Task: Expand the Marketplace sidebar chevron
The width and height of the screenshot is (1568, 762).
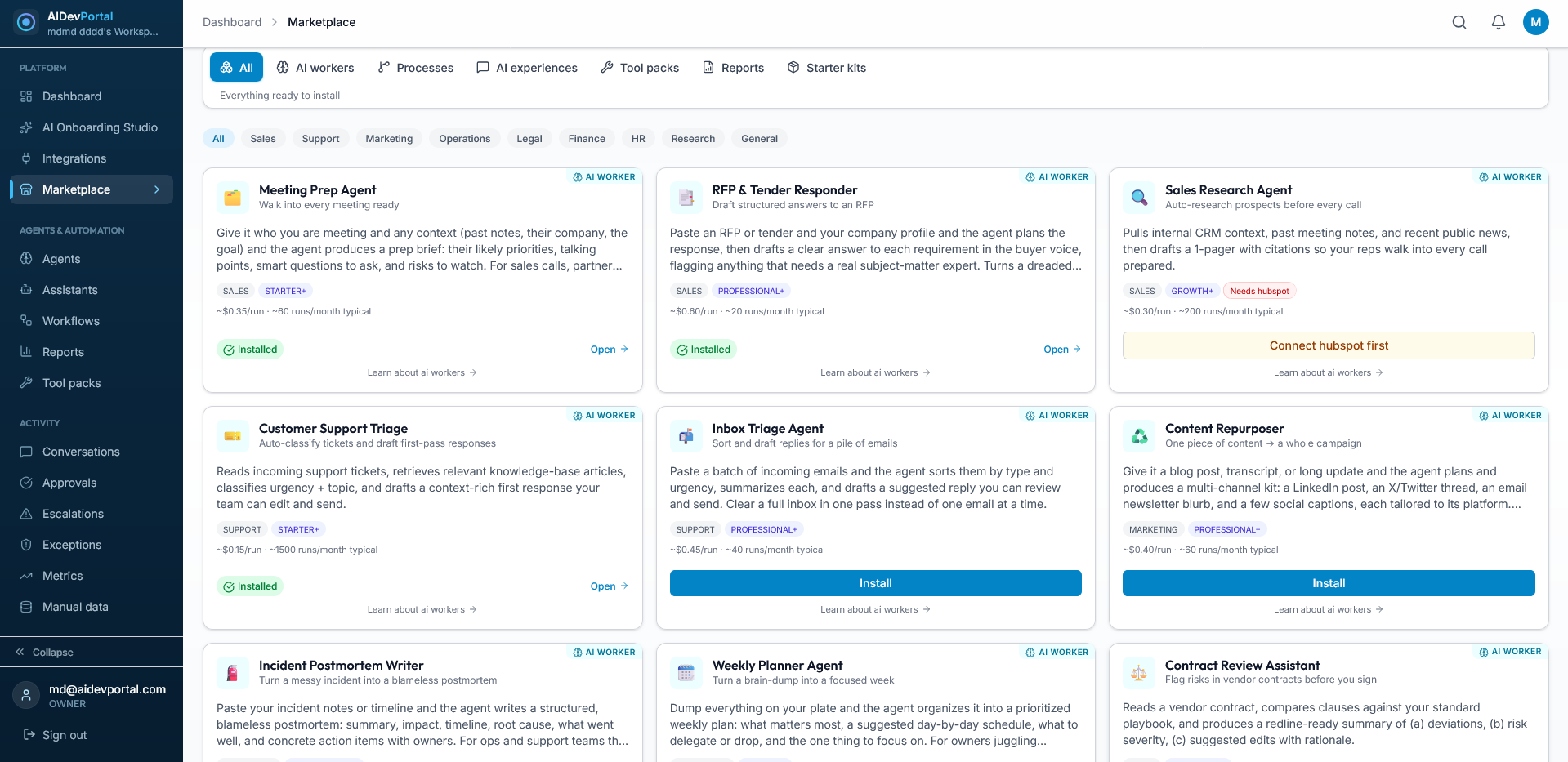Action: coord(157,189)
